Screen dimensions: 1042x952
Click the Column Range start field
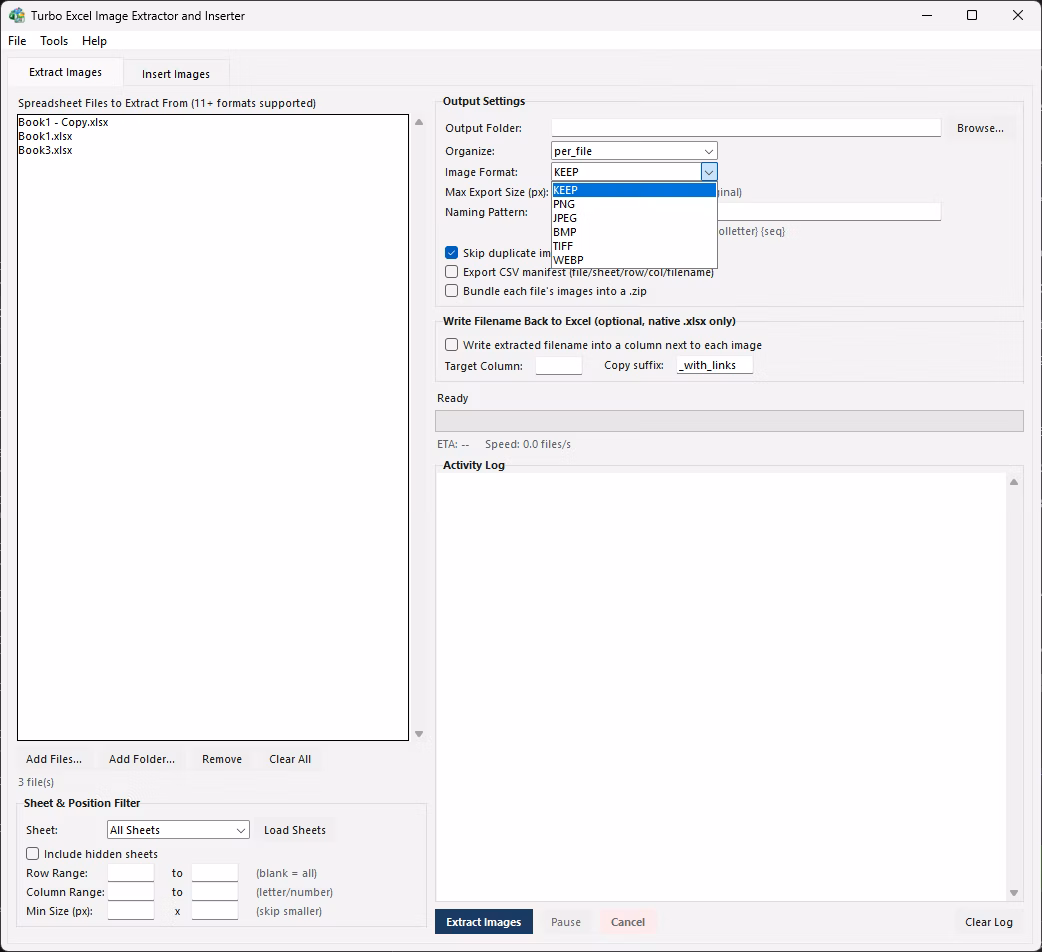(131, 892)
